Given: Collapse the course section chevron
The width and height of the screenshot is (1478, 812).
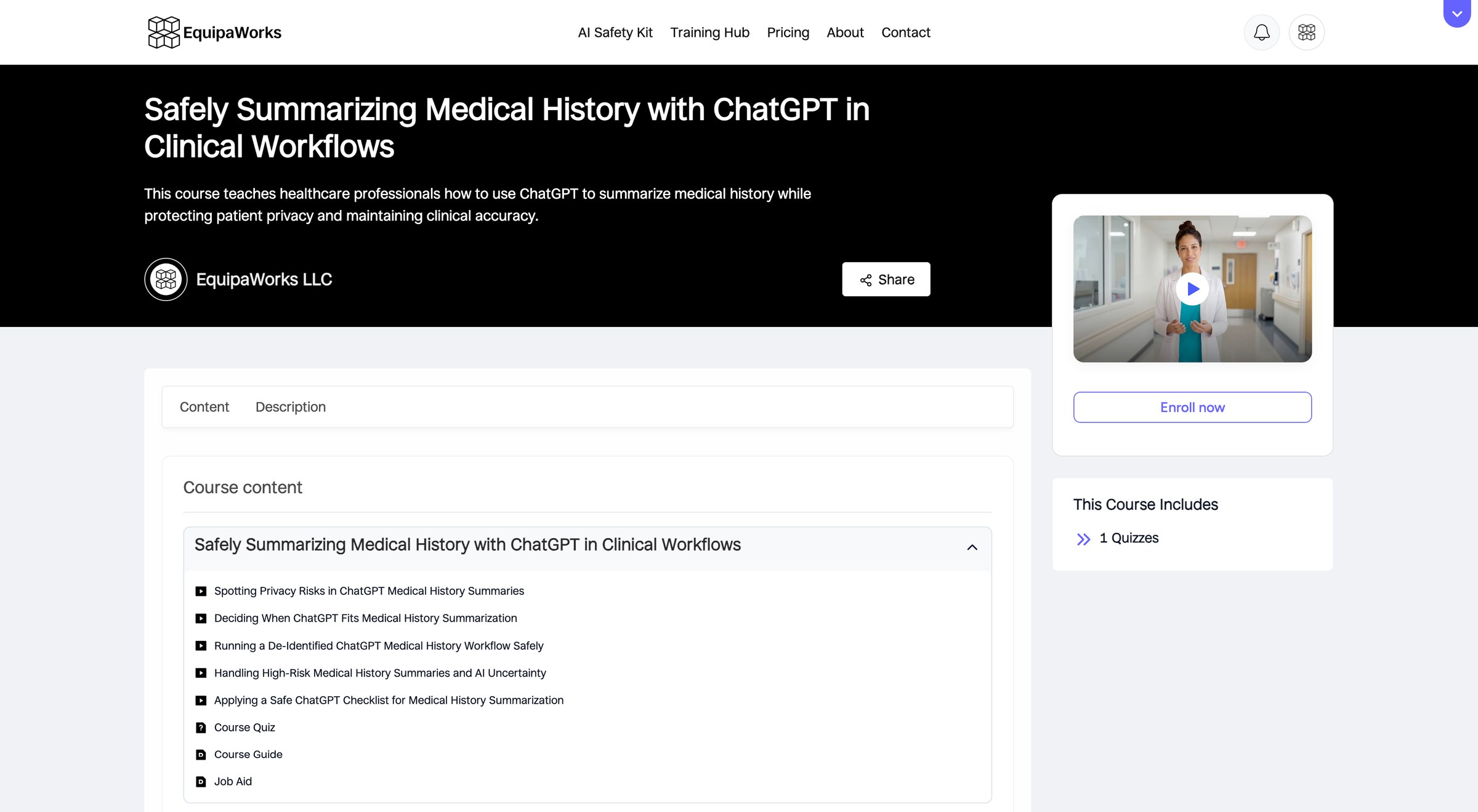Looking at the screenshot, I should [972, 547].
